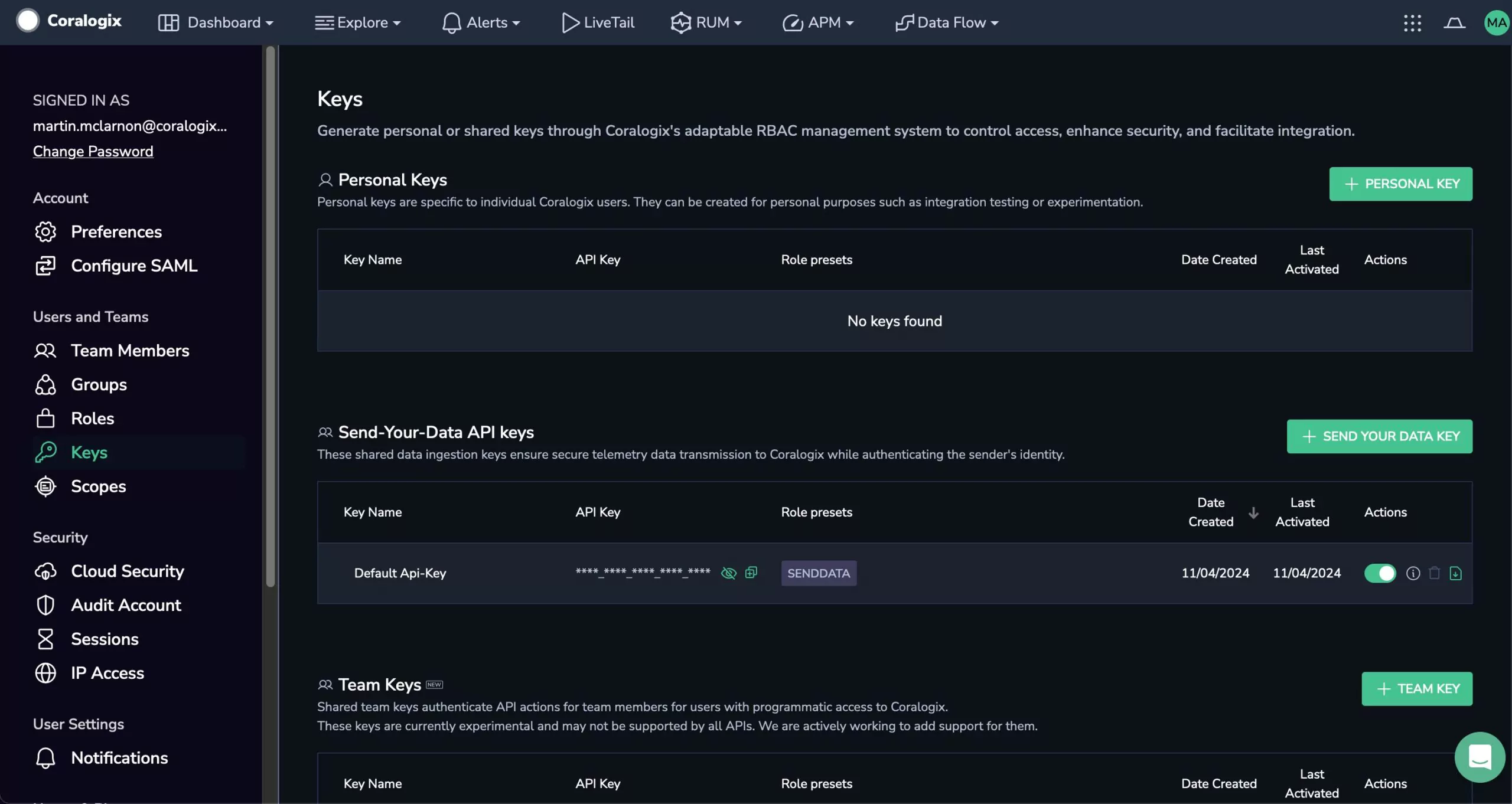This screenshot has width=1512, height=804.
Task: Copy the Default Api-Key to clipboard
Action: (x=751, y=573)
